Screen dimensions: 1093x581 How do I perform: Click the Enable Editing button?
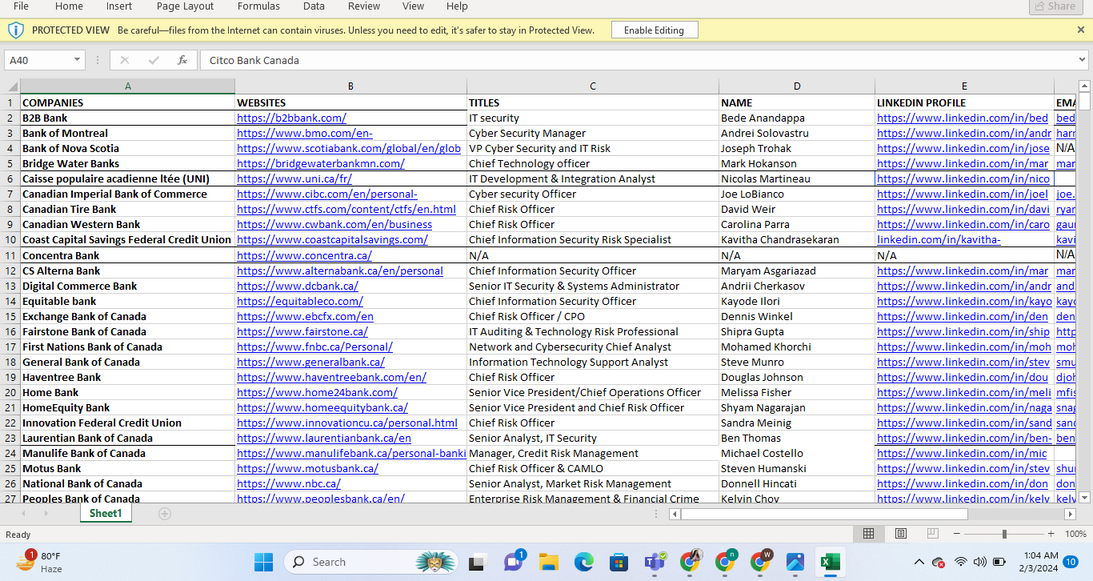(x=654, y=30)
